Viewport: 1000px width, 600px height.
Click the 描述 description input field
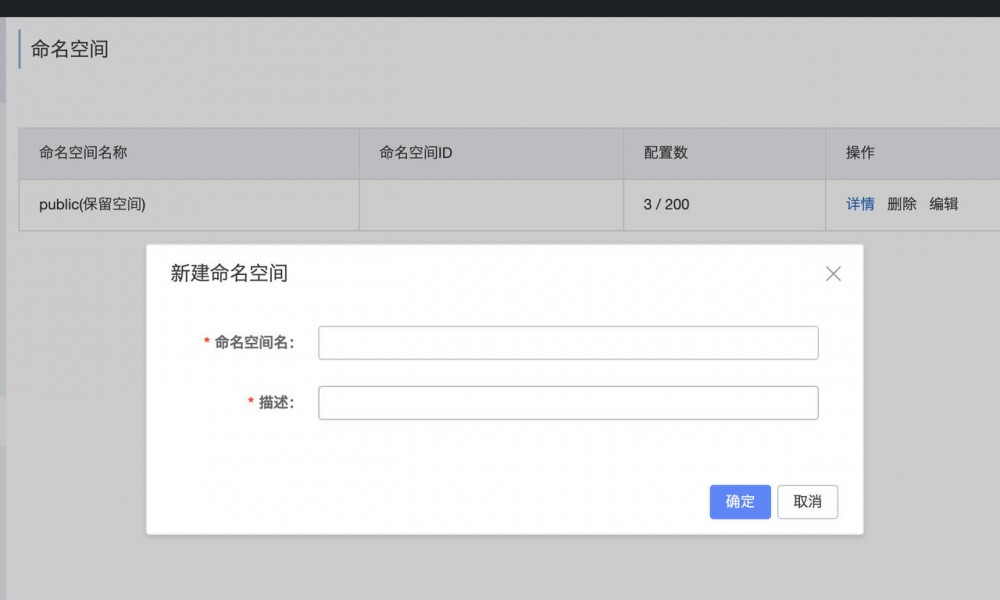point(568,402)
